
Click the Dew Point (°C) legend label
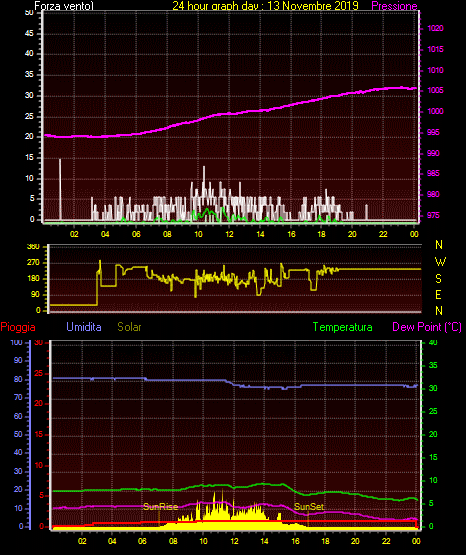click(x=427, y=327)
